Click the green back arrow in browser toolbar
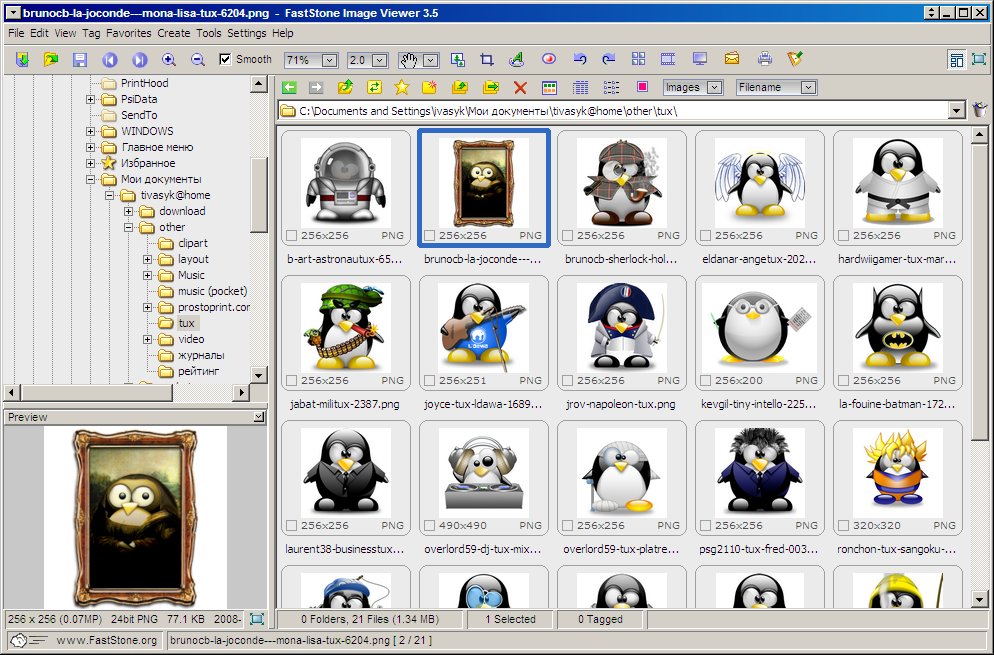Screen dimensions: 994x655 tap(289, 88)
